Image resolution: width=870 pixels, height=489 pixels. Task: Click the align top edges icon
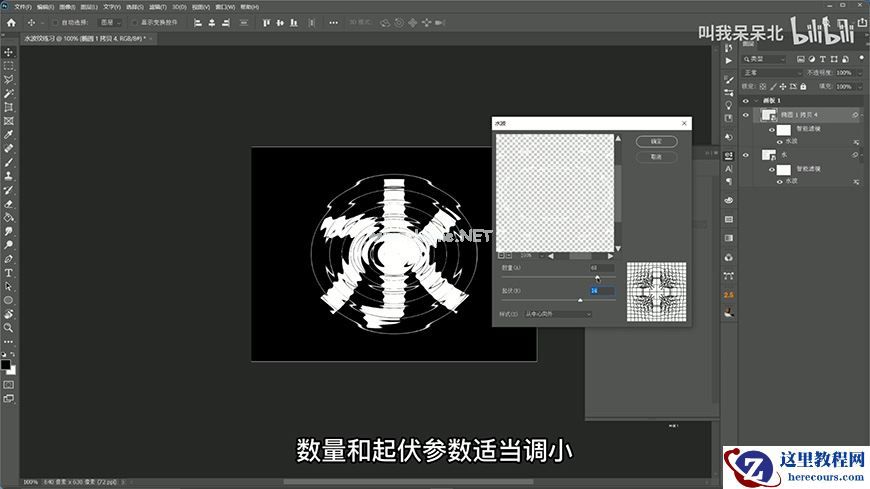click(266, 23)
